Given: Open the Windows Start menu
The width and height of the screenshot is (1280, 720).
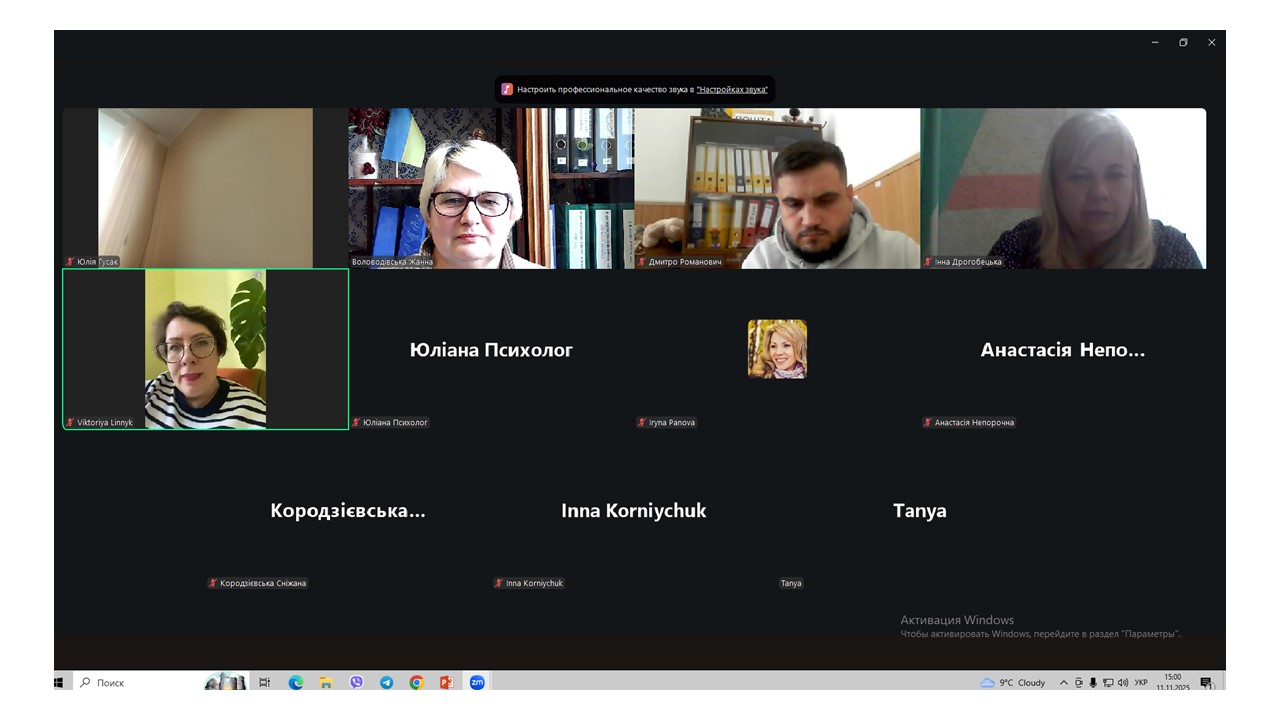Looking at the screenshot, I should [x=59, y=683].
